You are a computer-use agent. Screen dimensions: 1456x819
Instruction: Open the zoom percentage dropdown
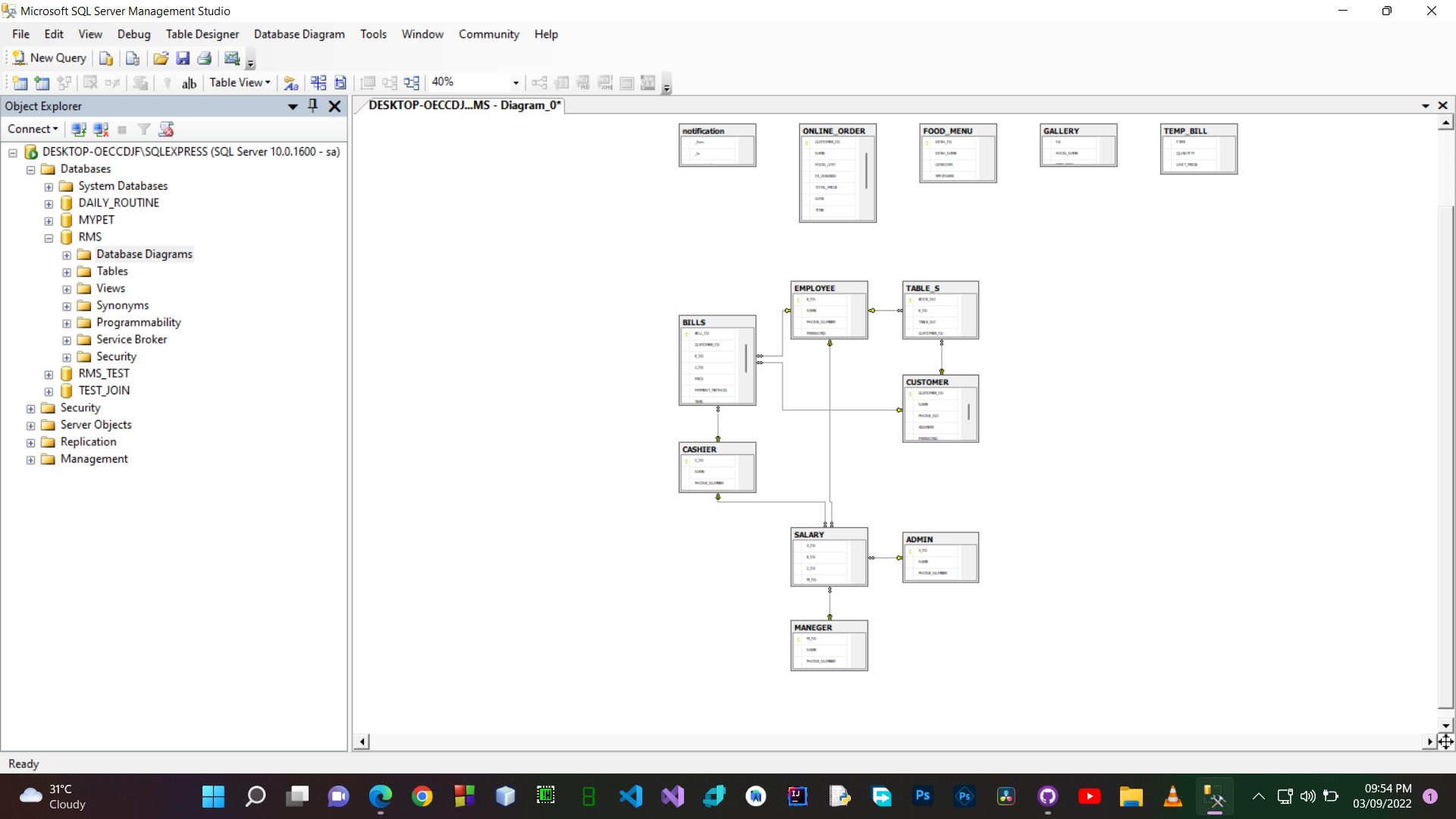pyautogui.click(x=514, y=83)
